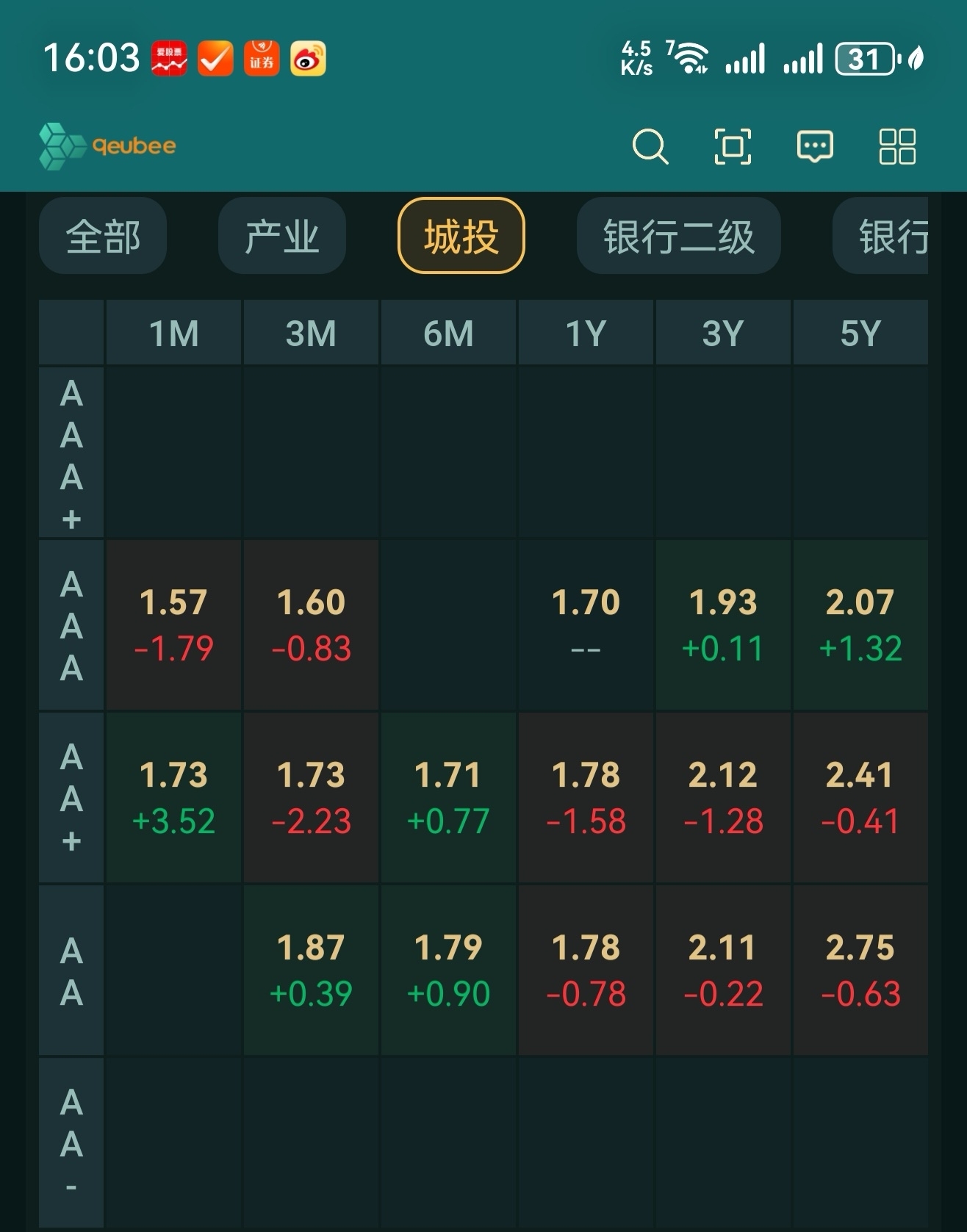Tap the 5Y column header
This screenshot has width=967, height=1232.
click(x=860, y=333)
